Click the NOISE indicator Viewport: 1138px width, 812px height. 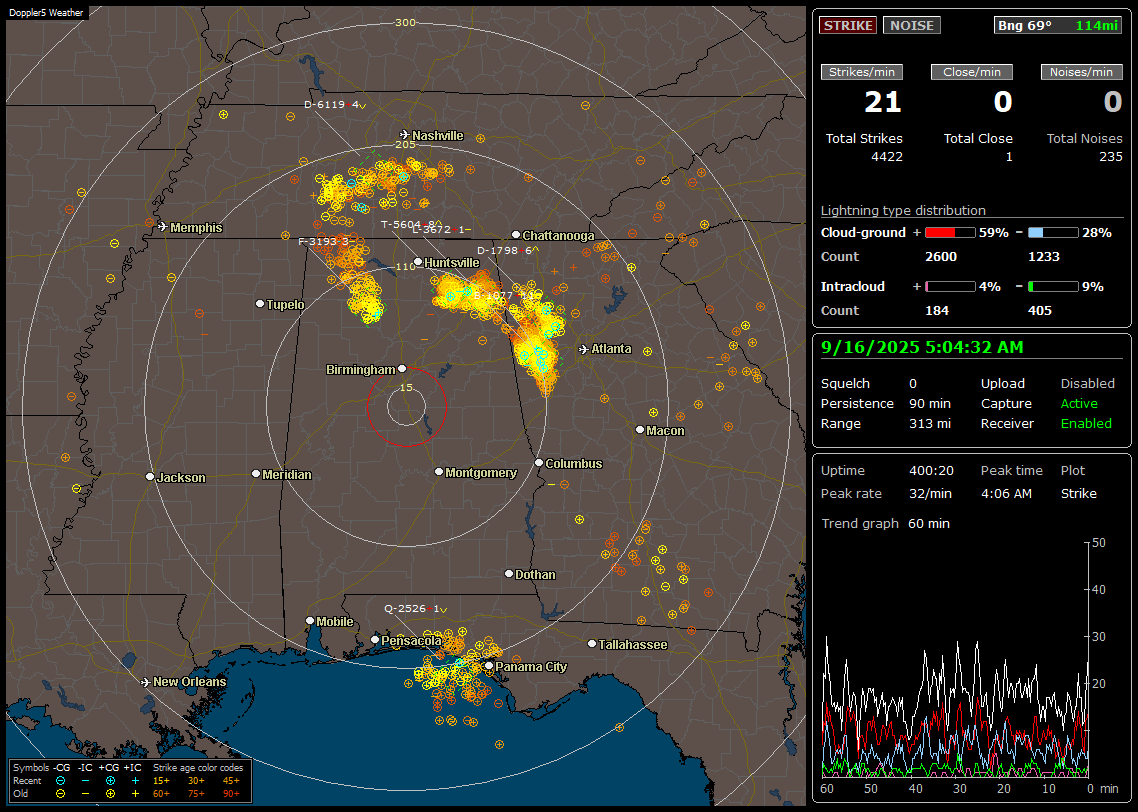pyautogui.click(x=912, y=25)
